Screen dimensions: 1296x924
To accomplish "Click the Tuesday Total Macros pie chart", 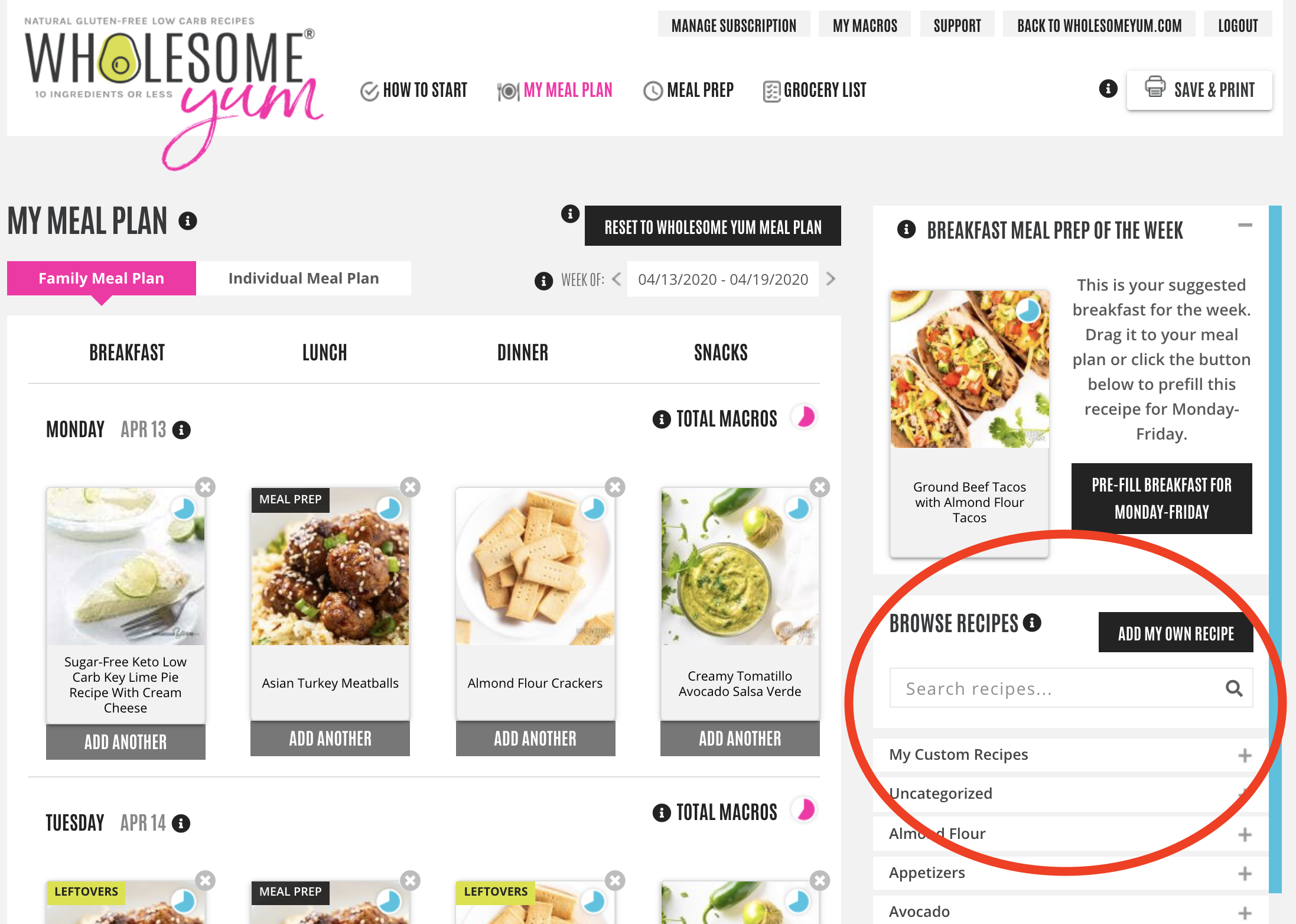I will pyautogui.click(x=805, y=811).
